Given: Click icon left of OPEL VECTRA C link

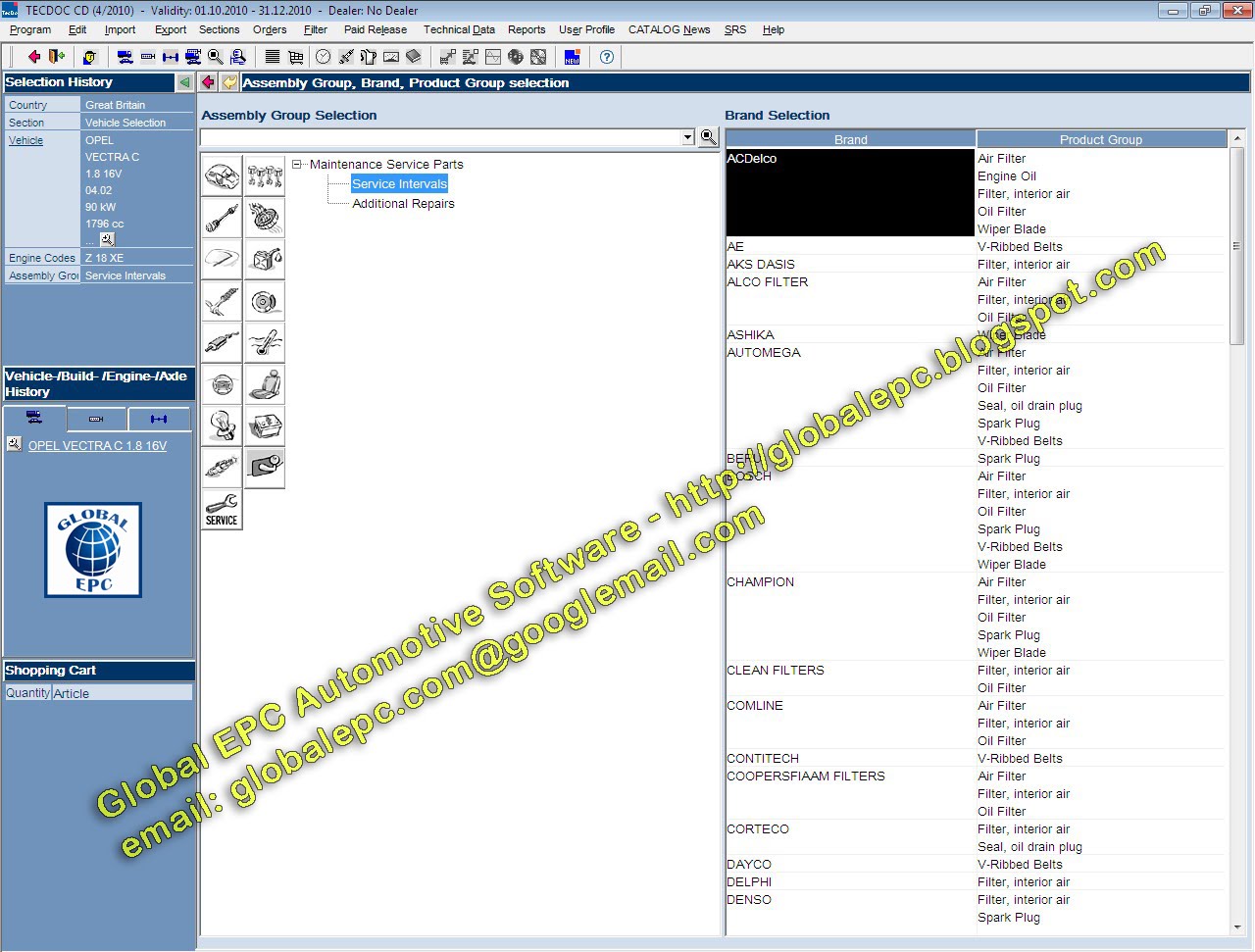Looking at the screenshot, I should 14,444.
